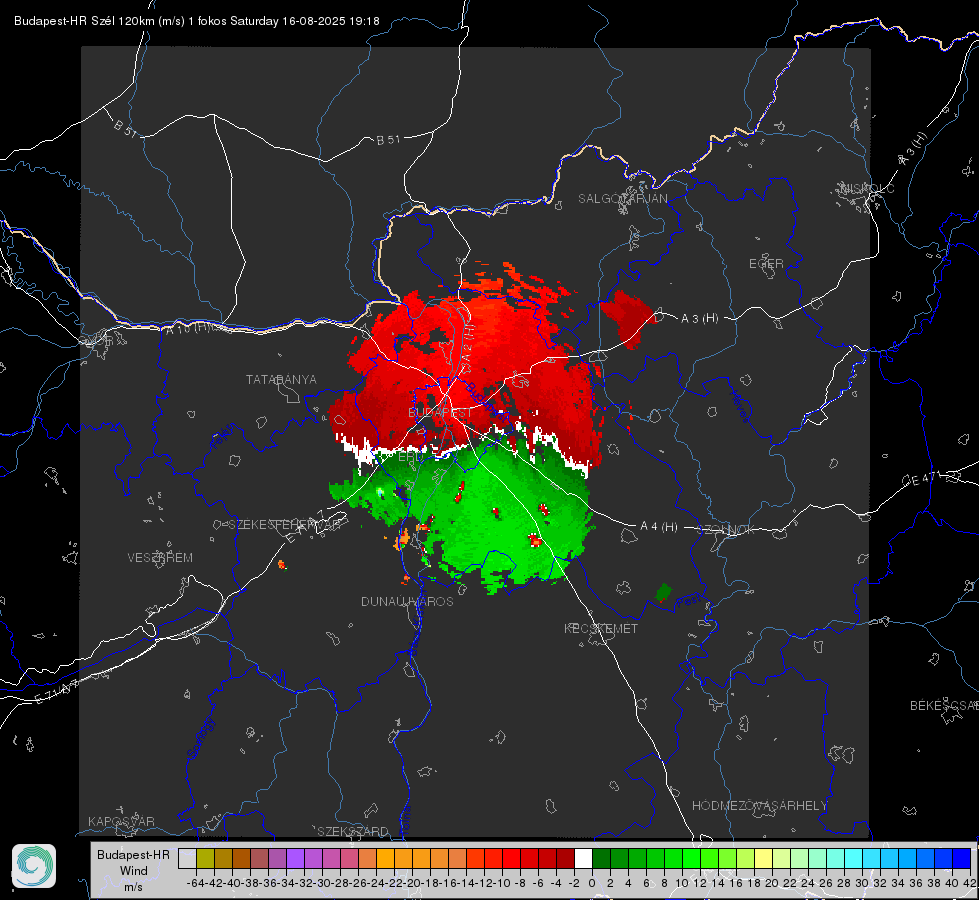The height and width of the screenshot is (900, 979).
Task: Click the radar title text with date 16-08-2025
Action: coord(197,21)
